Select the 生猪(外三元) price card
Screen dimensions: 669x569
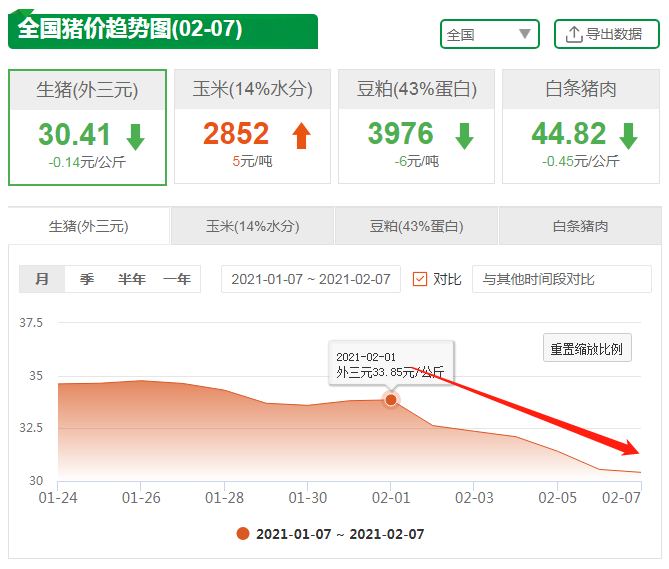coord(87,127)
